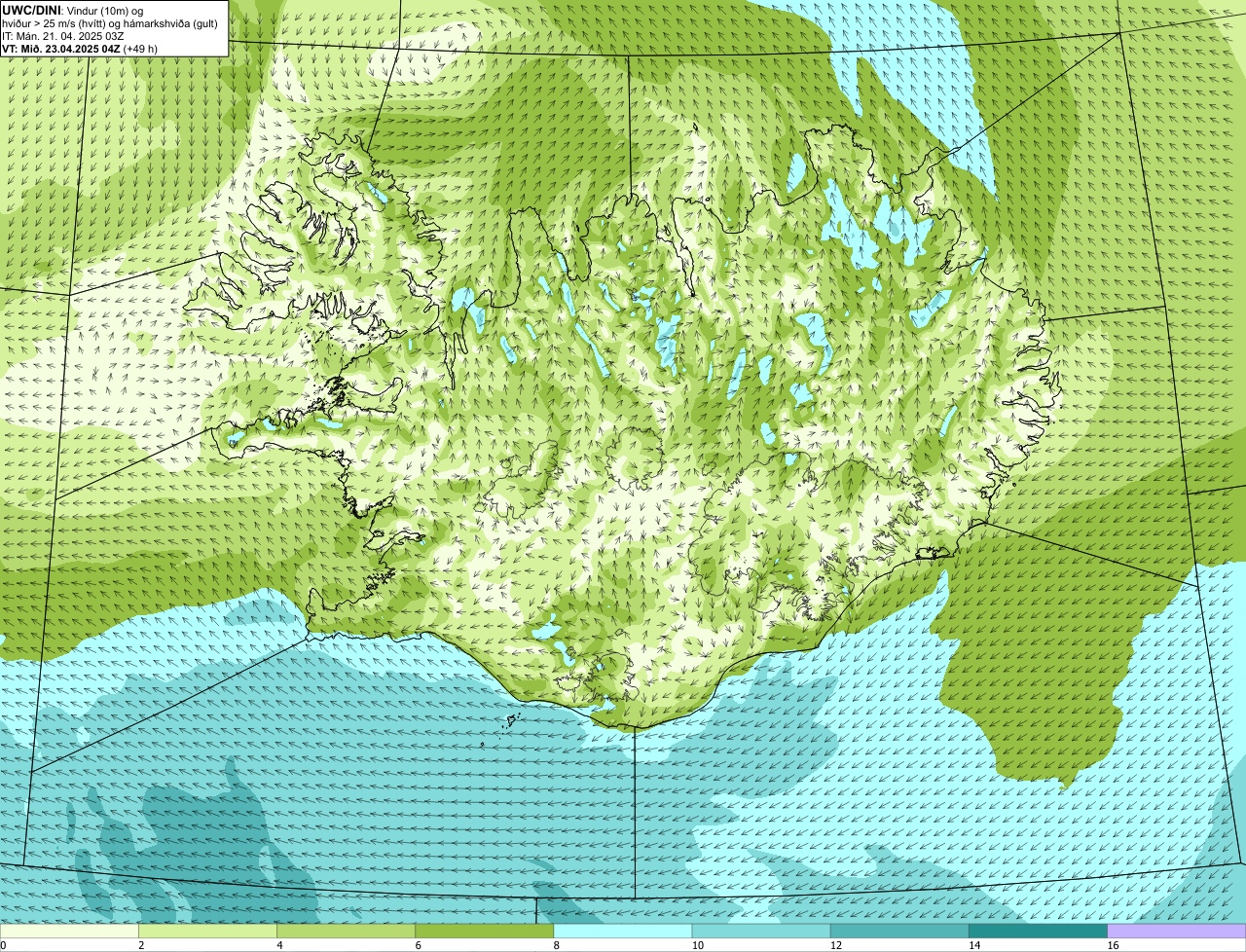Screen dimensions: 1246x952
Task: Click the '6' label on the color scale
Action: pos(418,945)
